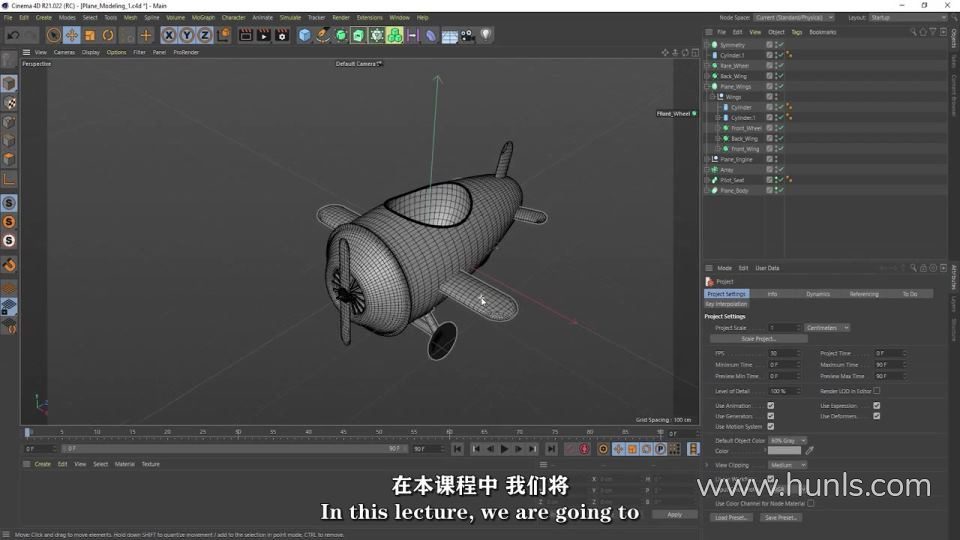
Task: Click the timeline frame 0 playhead
Action: point(28,433)
